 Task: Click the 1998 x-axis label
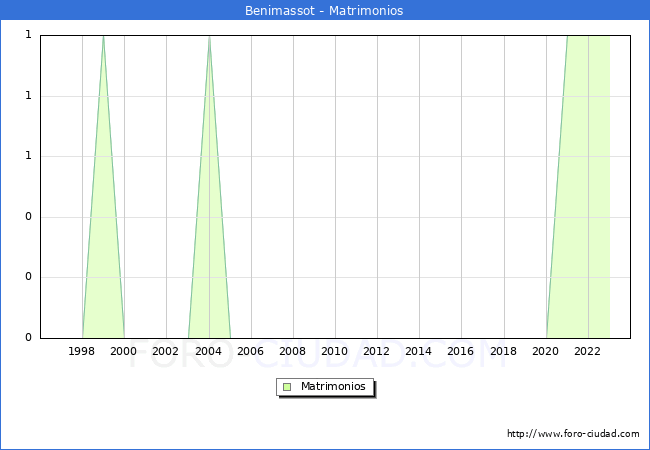81,351
